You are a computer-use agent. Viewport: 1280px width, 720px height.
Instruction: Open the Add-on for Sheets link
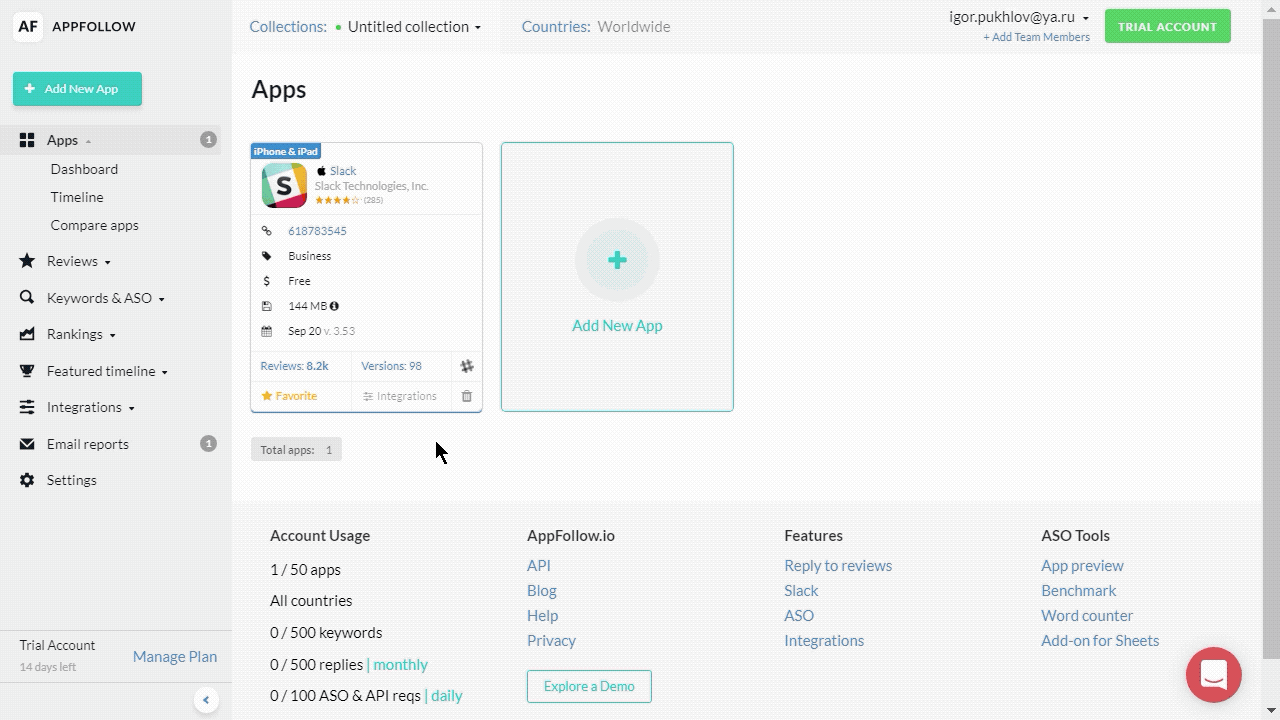pos(1100,640)
